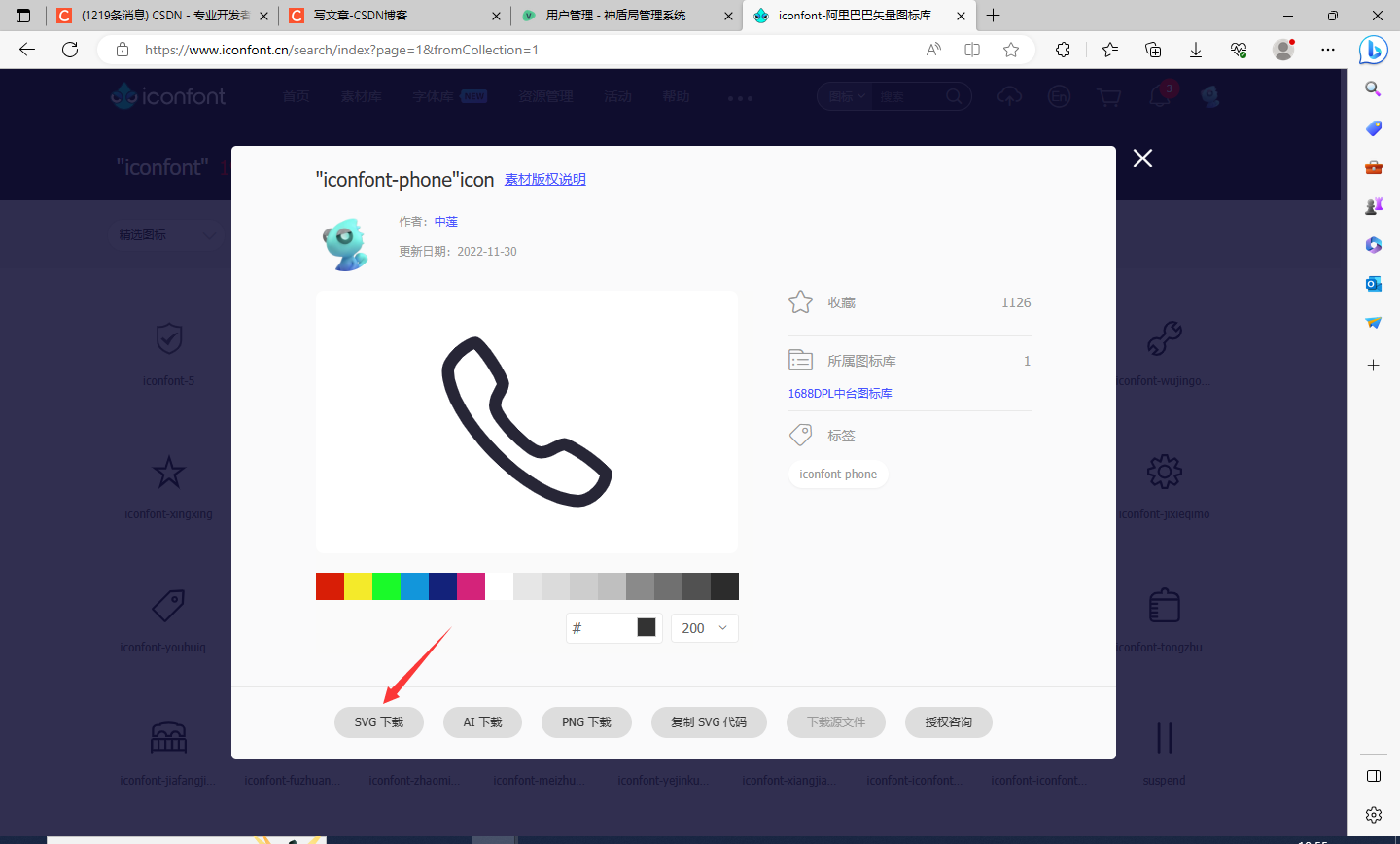
Task: Click the iconfont logo in header
Action: 167,96
